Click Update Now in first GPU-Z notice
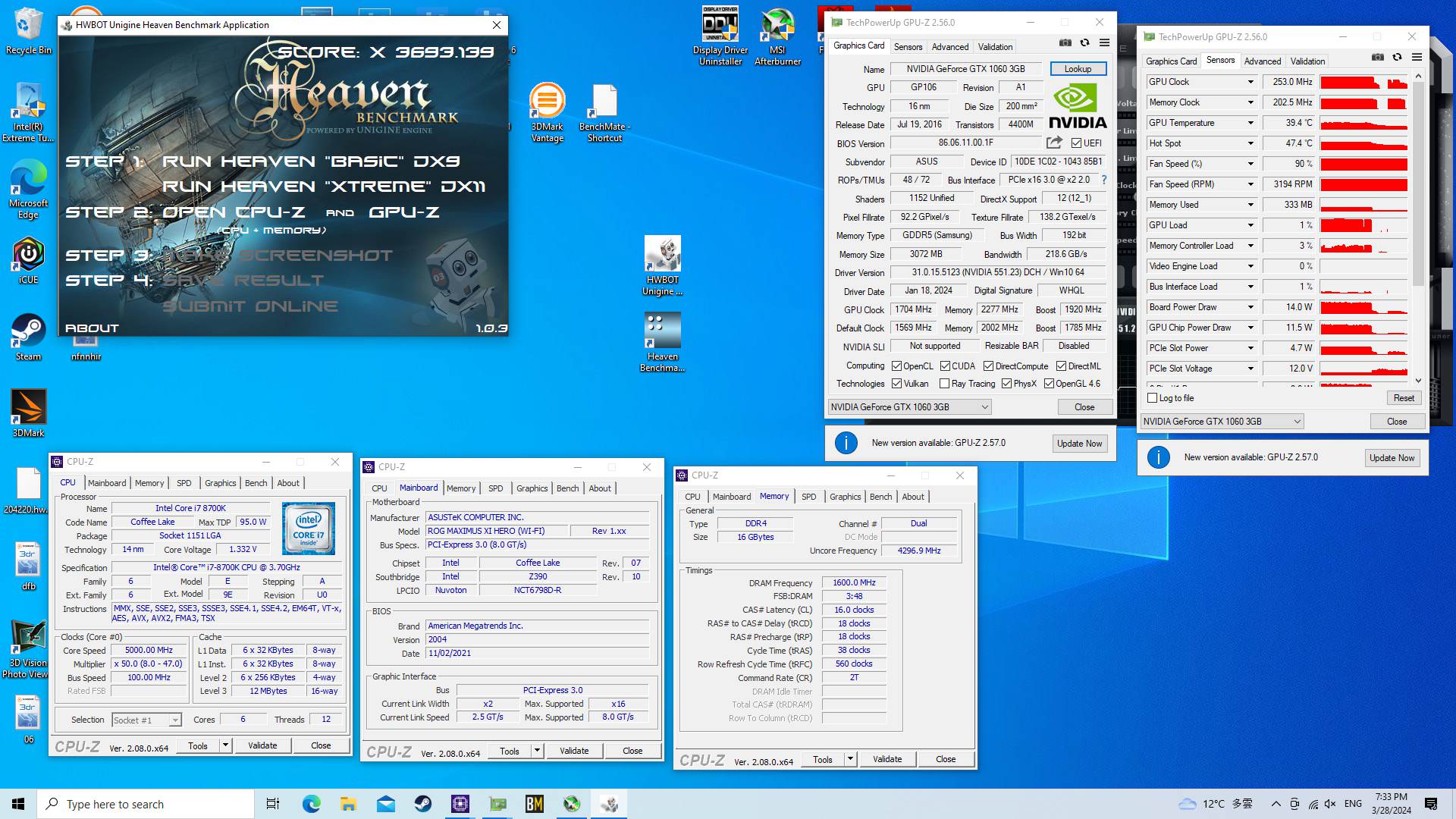 click(1079, 444)
